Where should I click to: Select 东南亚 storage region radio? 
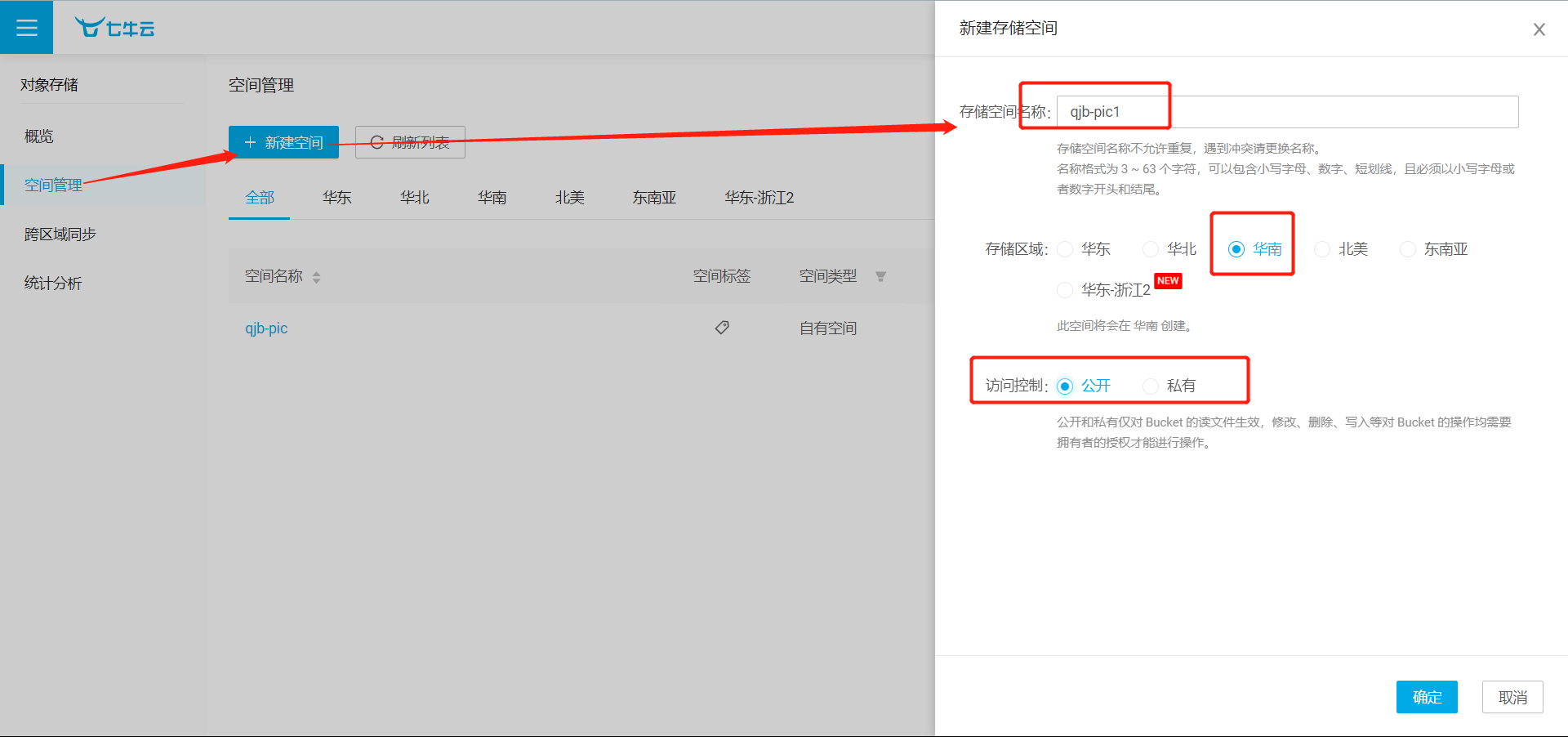tap(1408, 249)
